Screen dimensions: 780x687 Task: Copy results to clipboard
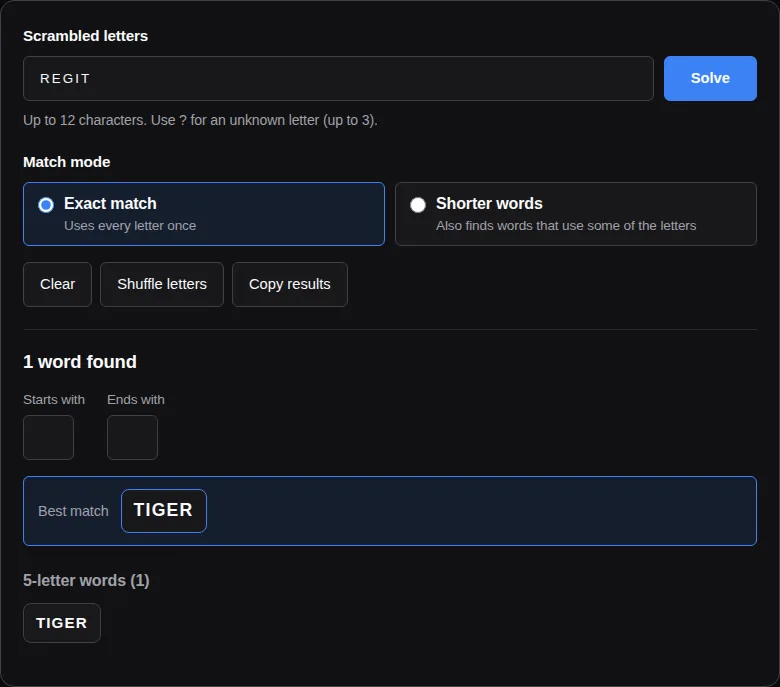290,284
